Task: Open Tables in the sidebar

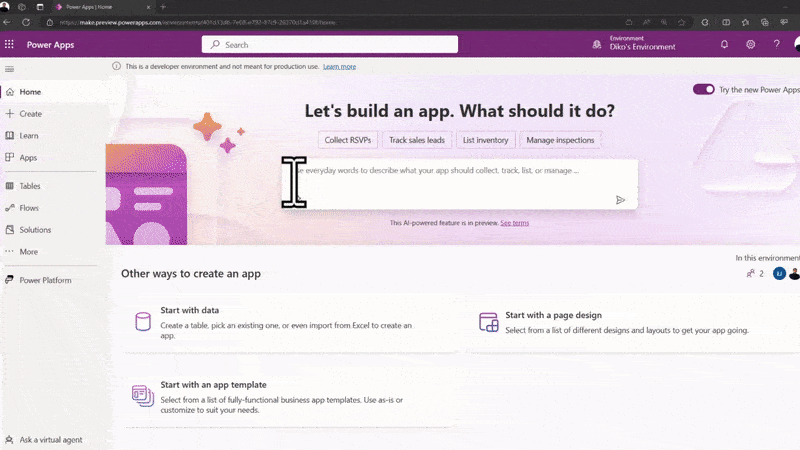Action: (51, 186)
